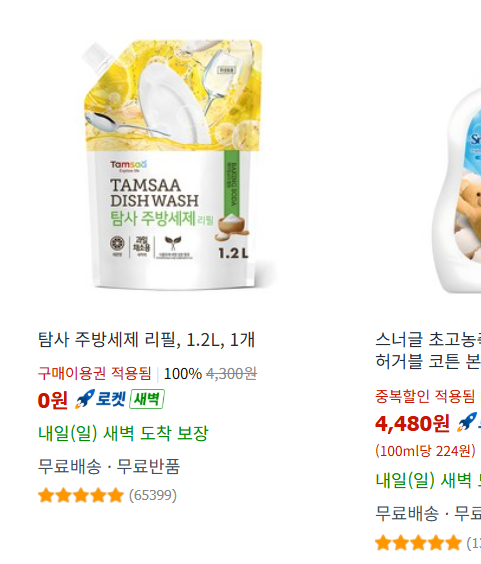The width and height of the screenshot is (481, 564).
Task: Click 내일(일) 새벽 도착 보장 delivery notice
Action: [123, 433]
